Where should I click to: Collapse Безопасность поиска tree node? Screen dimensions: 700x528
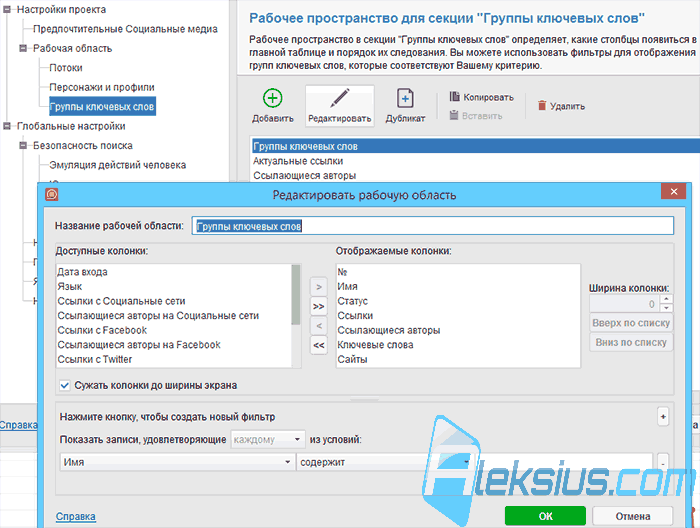[x=23, y=146]
